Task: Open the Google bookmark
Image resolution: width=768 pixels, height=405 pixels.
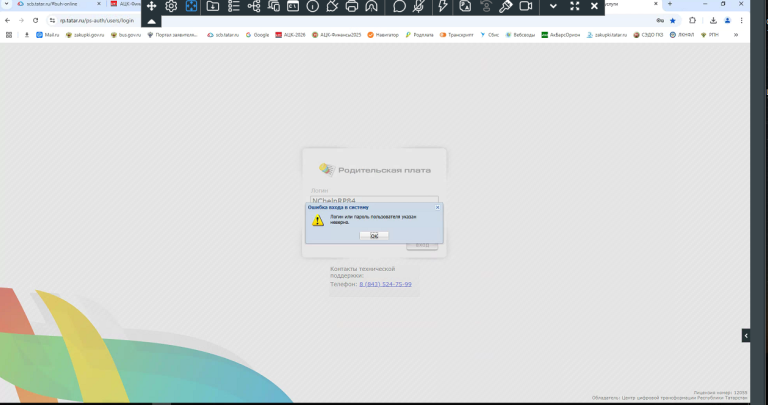Action: [258, 35]
